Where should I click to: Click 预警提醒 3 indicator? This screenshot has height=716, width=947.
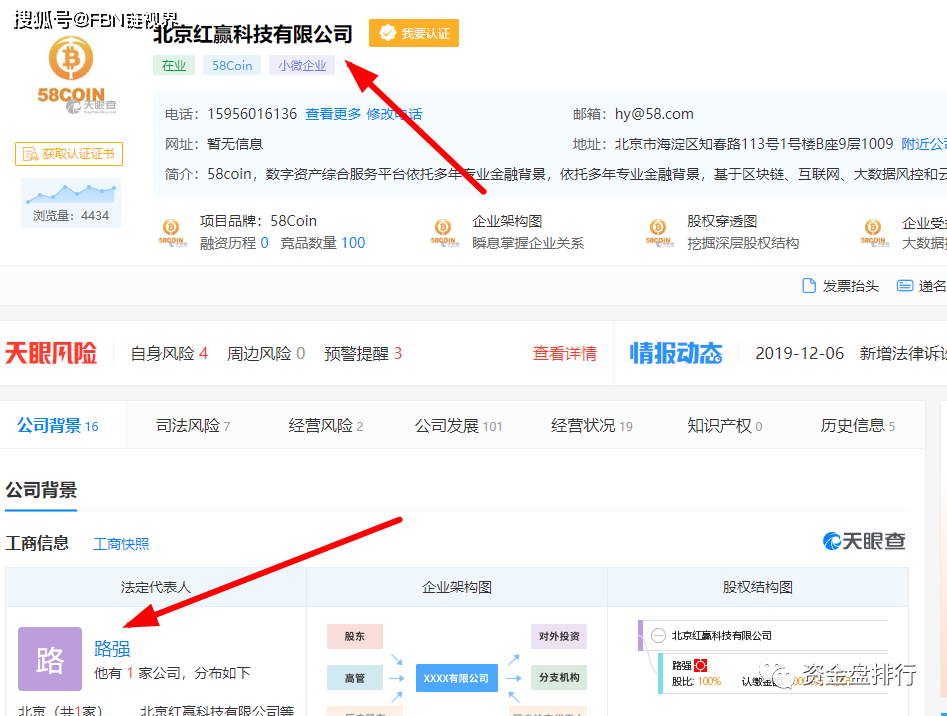[363, 353]
